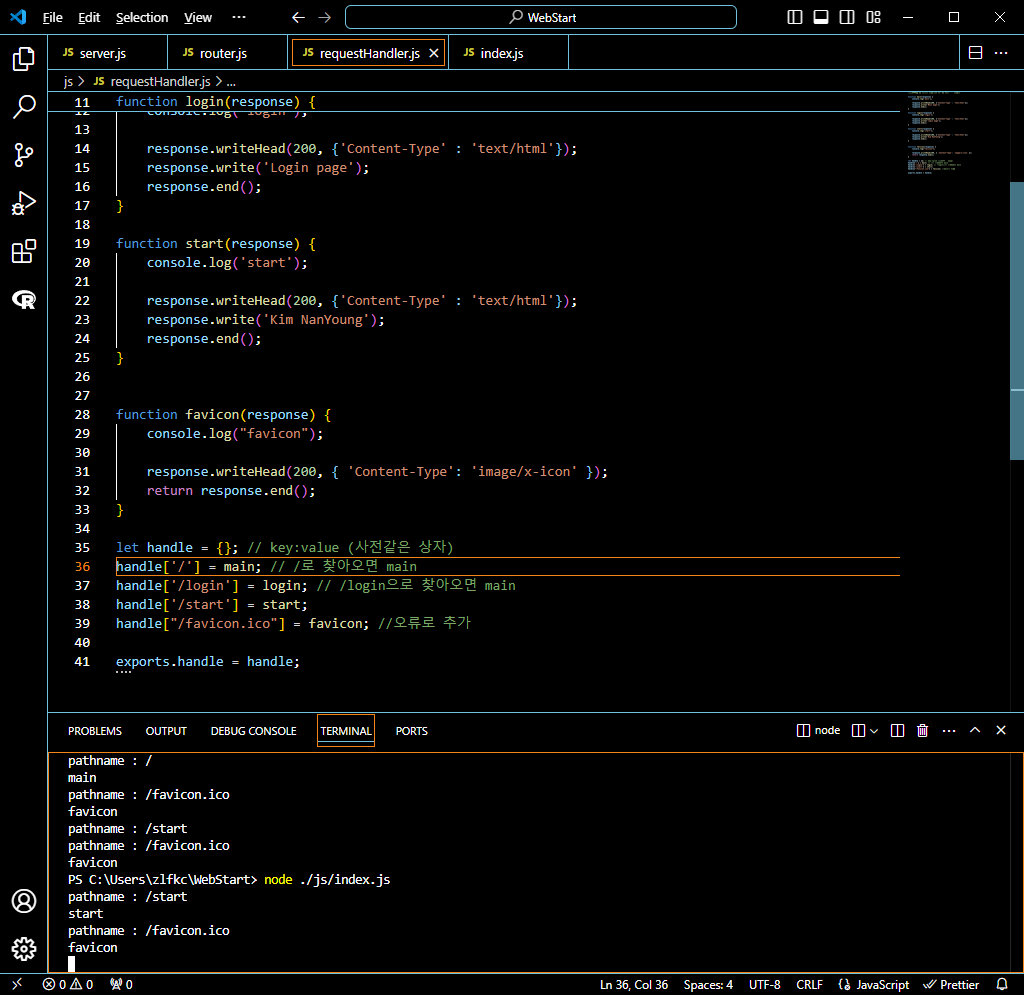
Task: Split the node terminal
Action: 897,731
